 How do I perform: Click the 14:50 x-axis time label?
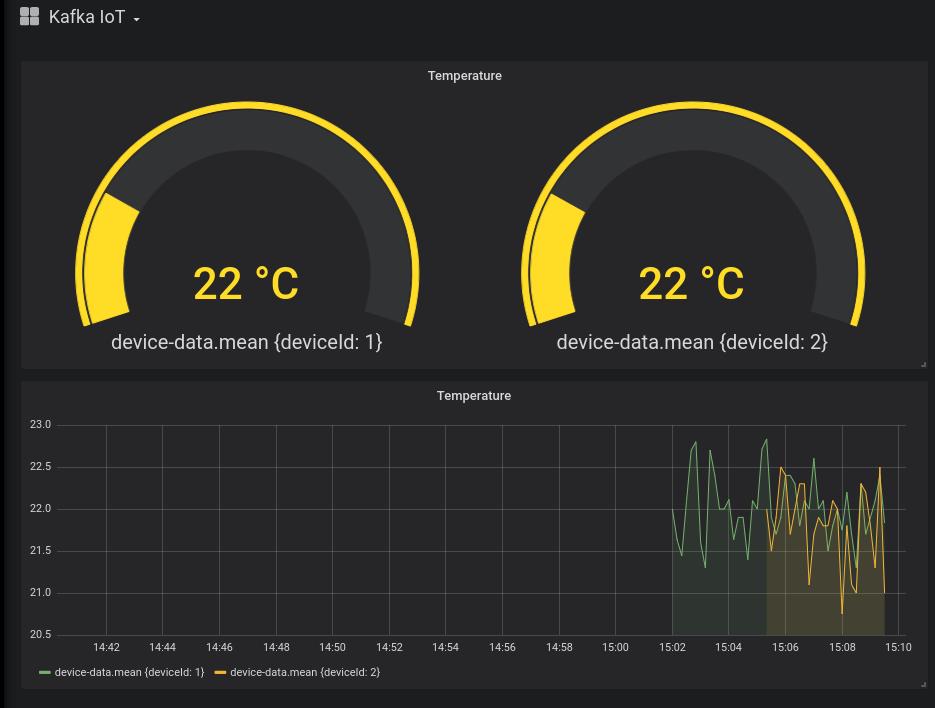point(332,647)
